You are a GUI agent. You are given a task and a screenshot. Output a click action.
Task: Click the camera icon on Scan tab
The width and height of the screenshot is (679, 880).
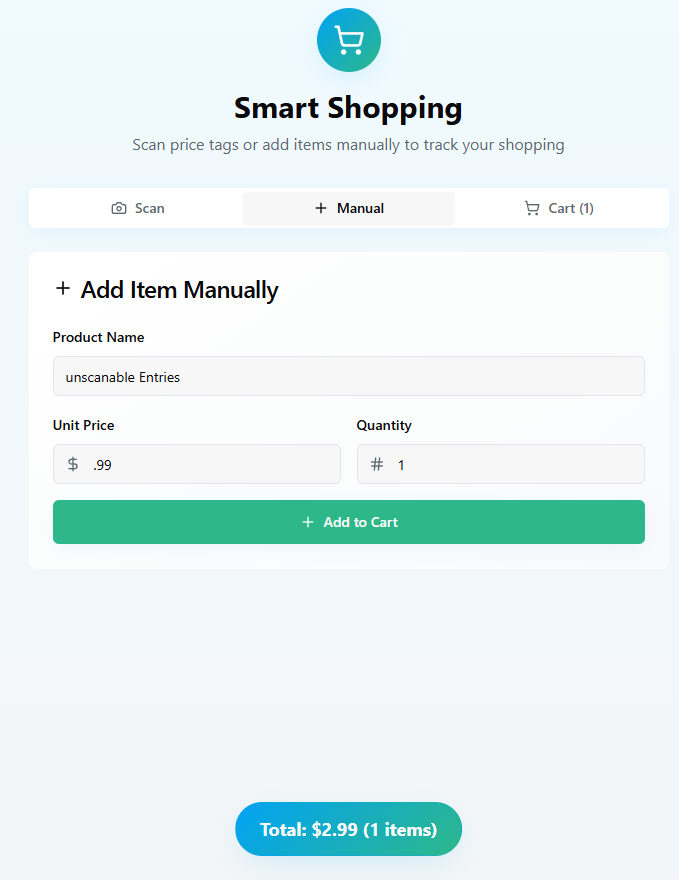(x=119, y=208)
